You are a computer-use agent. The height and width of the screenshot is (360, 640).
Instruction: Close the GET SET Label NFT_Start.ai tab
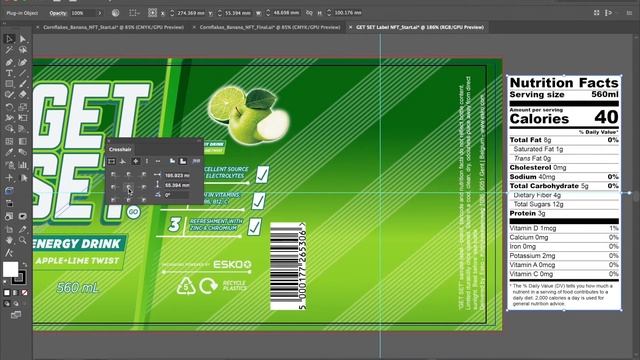[x=350, y=27]
